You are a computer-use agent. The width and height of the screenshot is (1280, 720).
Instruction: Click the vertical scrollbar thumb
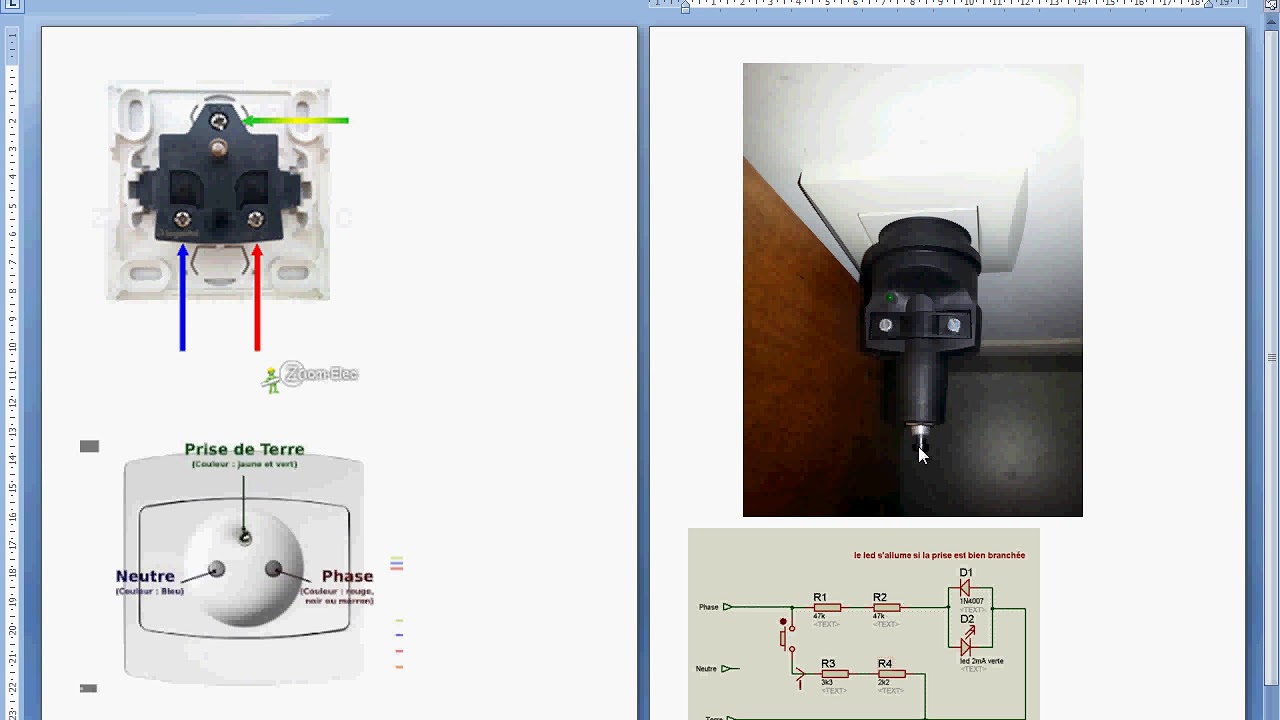click(1272, 358)
